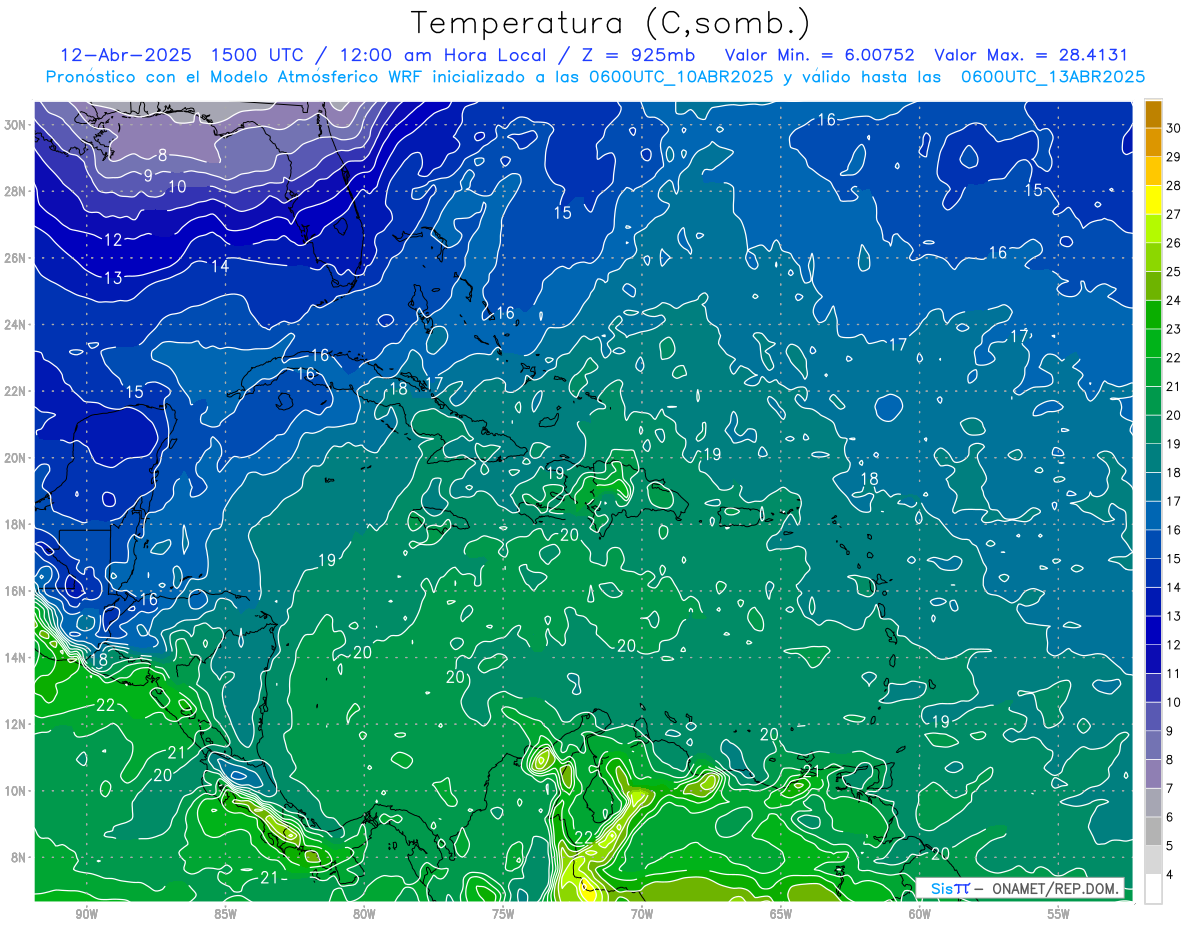Click the 8N latitude axis label

18,858
